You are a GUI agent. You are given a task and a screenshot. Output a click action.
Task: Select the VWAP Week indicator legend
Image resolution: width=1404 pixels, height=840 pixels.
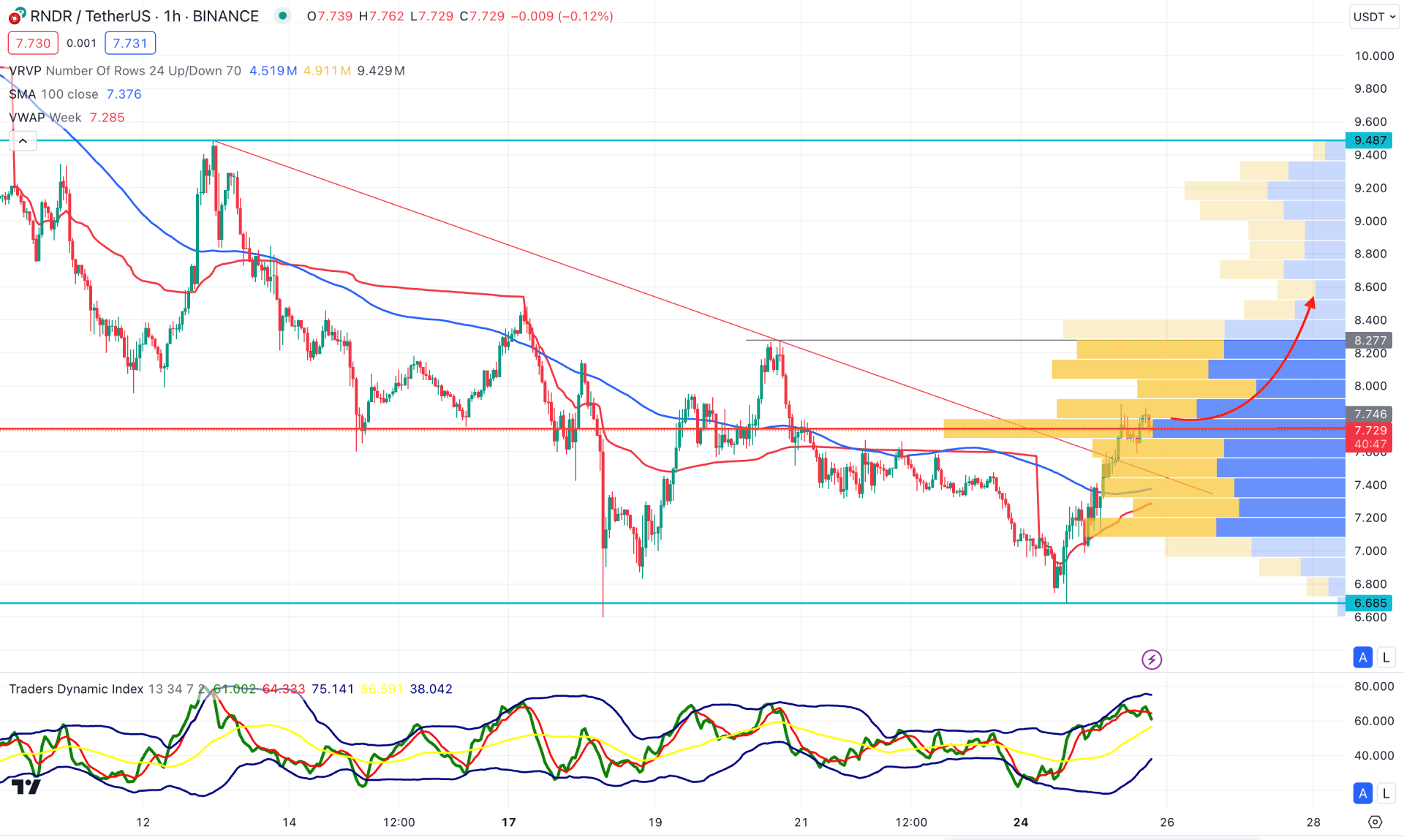click(45, 118)
